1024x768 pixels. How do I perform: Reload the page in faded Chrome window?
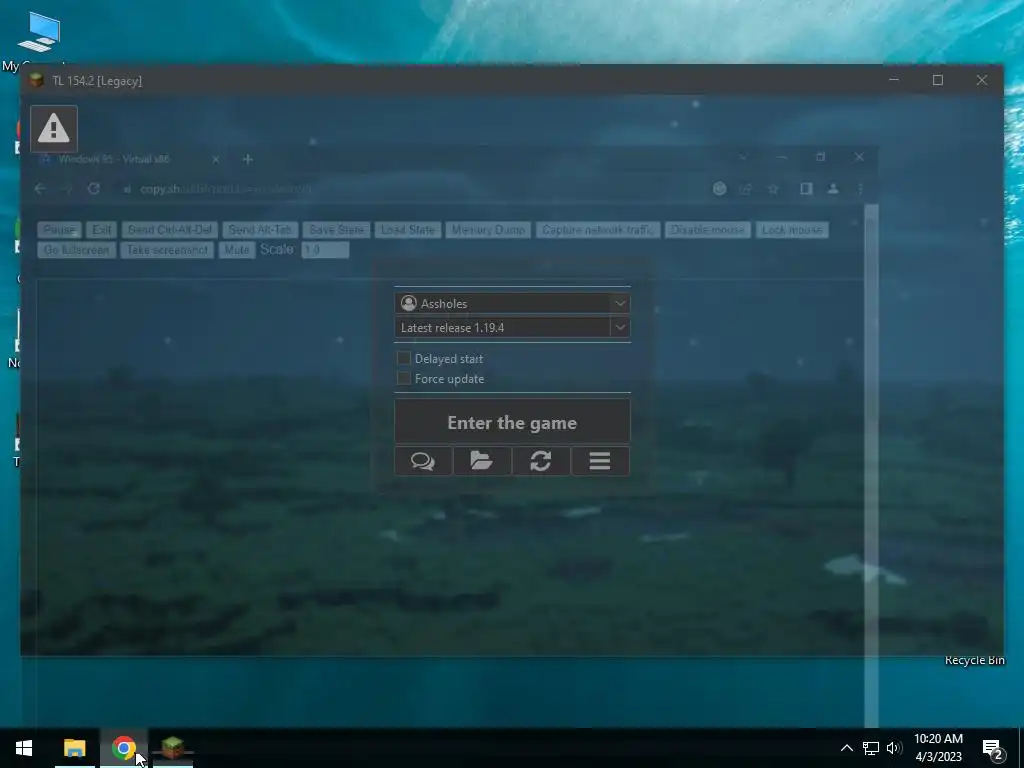[x=93, y=189]
